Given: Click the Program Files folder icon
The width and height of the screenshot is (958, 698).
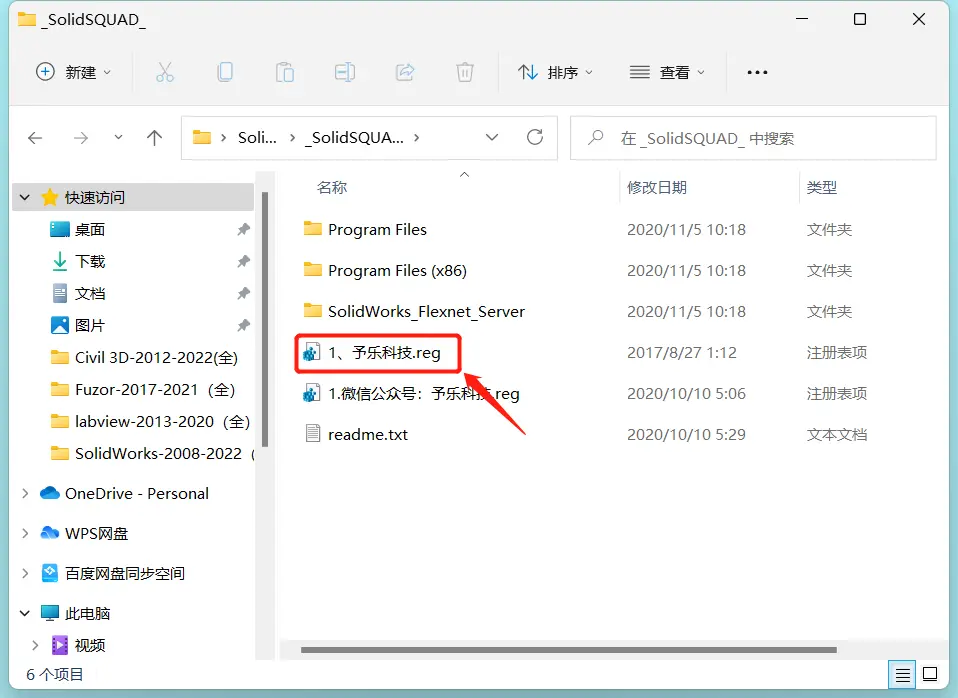Looking at the screenshot, I should click(x=313, y=229).
